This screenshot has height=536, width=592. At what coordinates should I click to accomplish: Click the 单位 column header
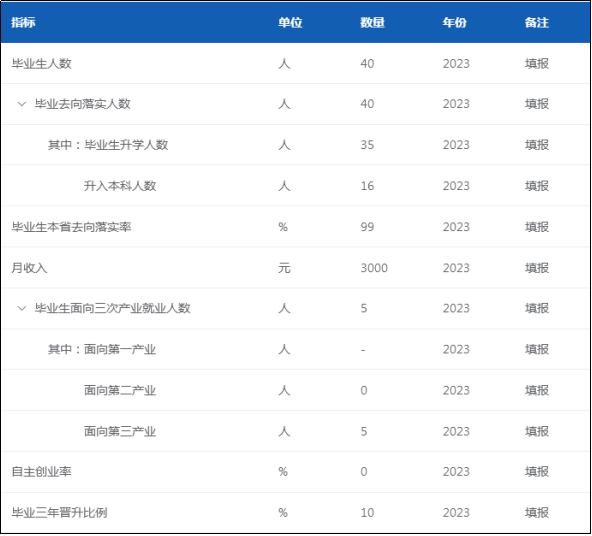tap(290, 22)
